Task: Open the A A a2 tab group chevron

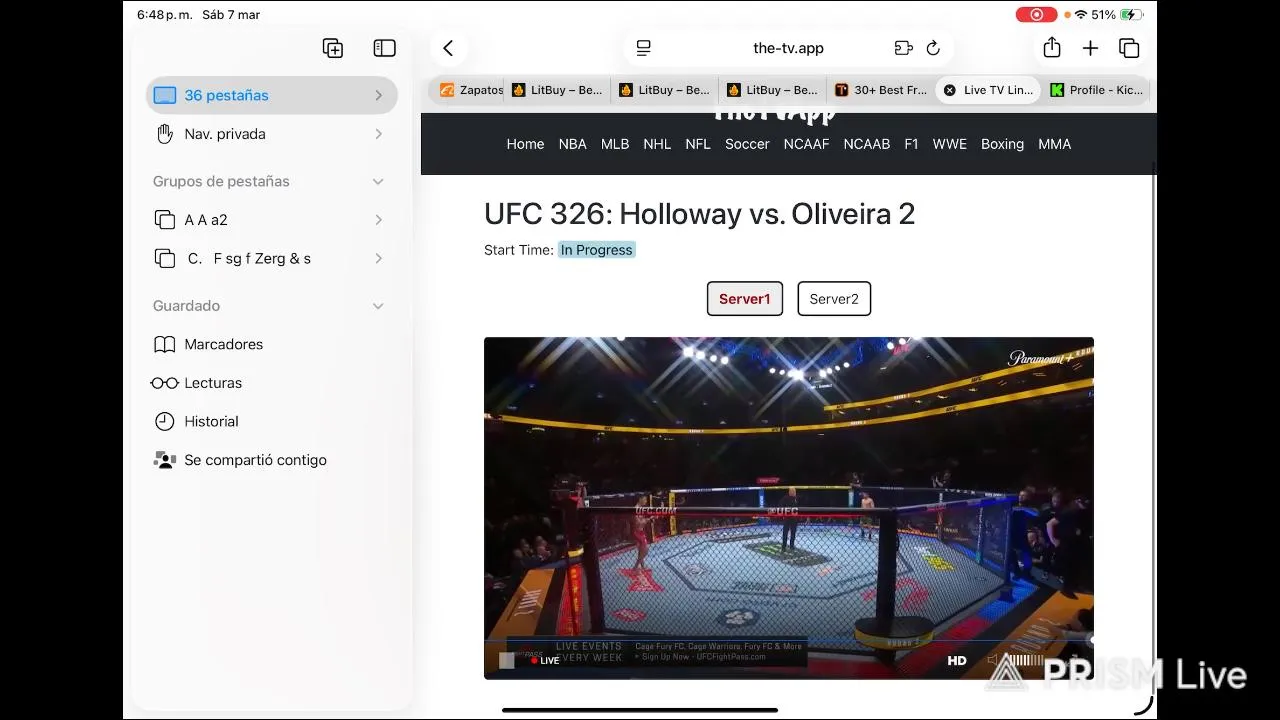Action: (378, 220)
